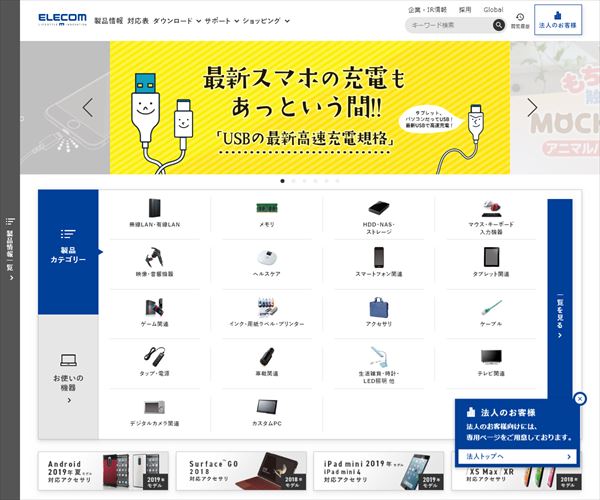
Task: Select the last carousel indicator dot
Action: (x=338, y=181)
